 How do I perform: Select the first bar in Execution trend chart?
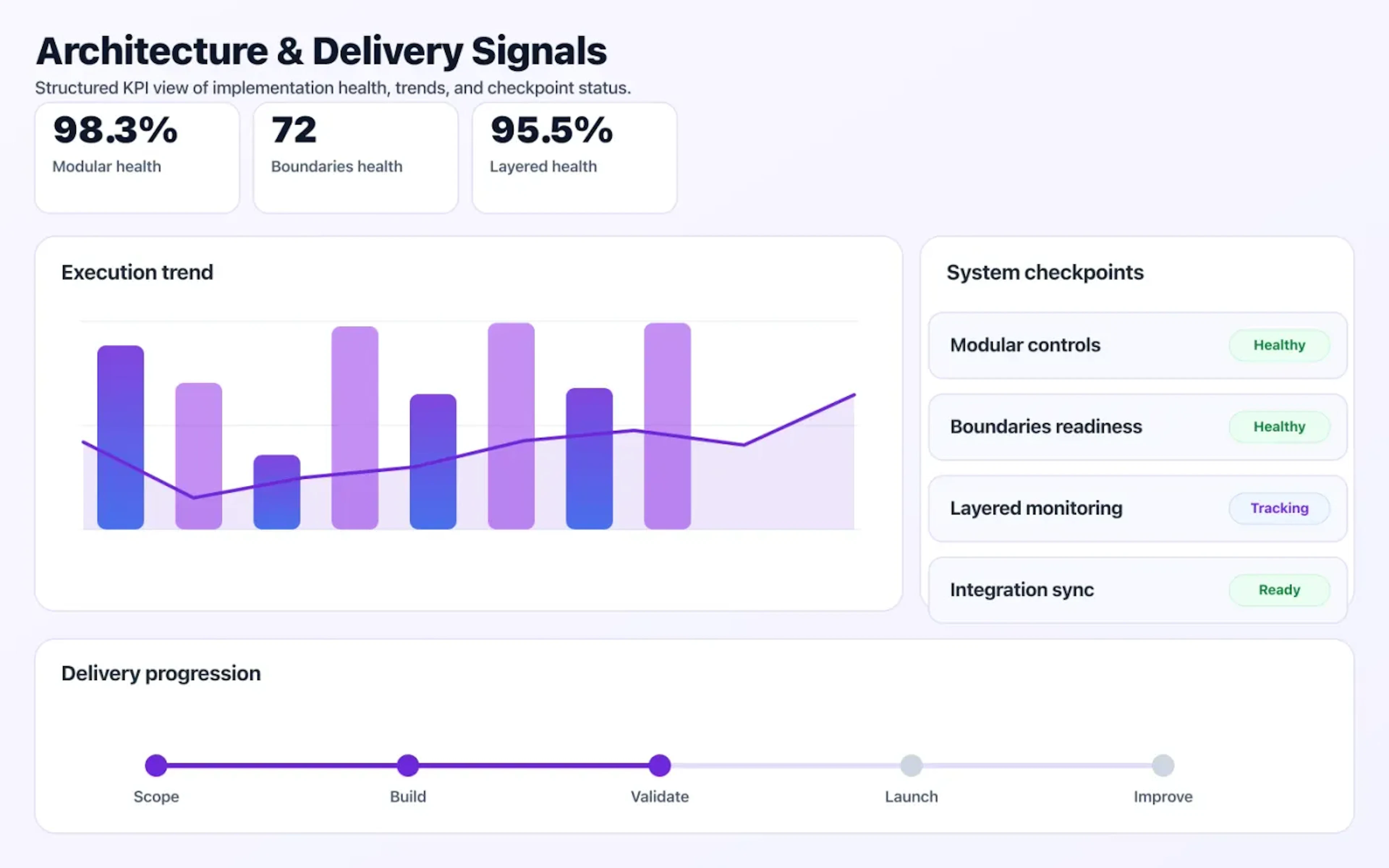tap(120, 436)
